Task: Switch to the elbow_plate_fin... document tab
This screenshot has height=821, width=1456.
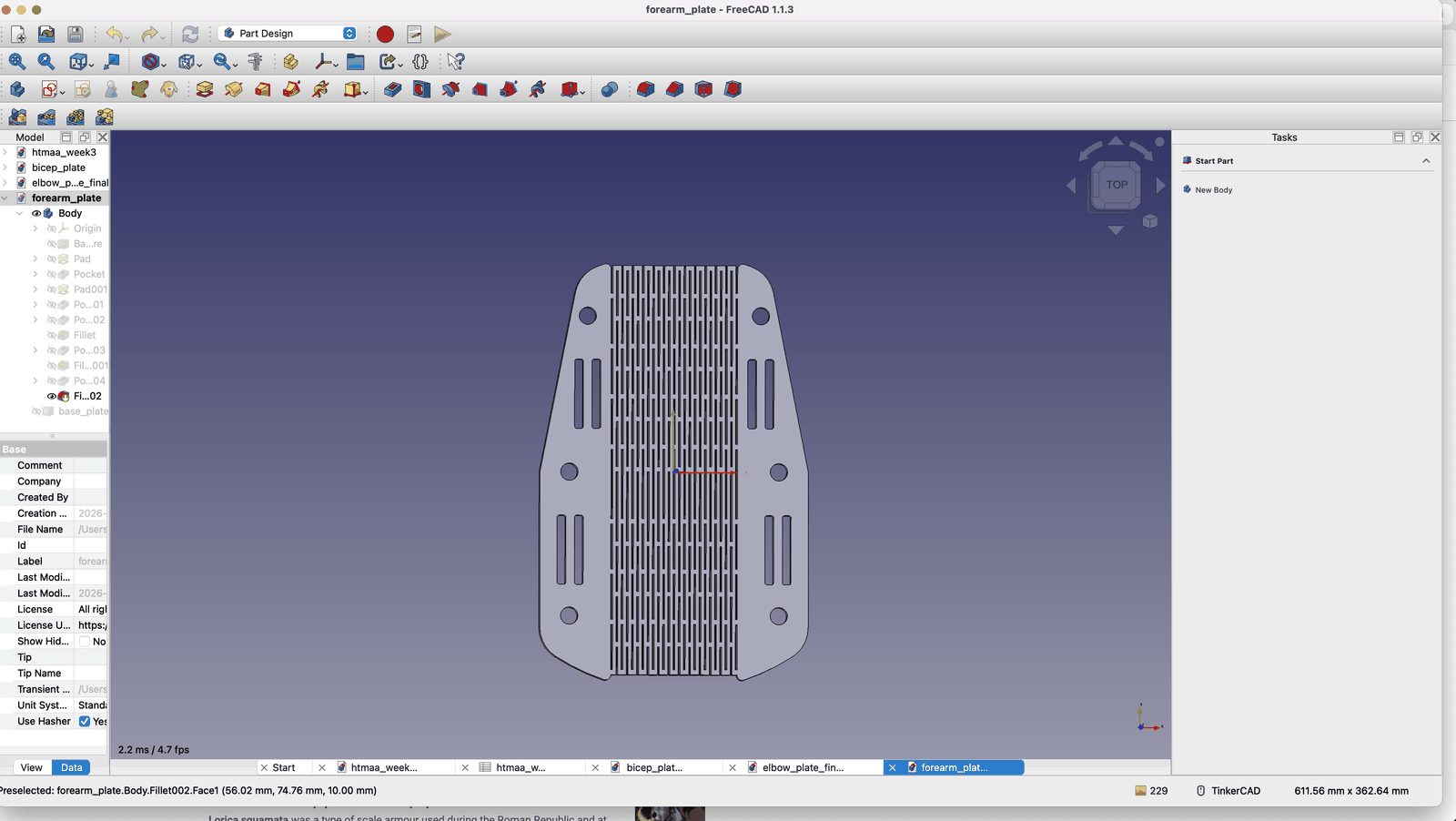Action: pos(803,767)
